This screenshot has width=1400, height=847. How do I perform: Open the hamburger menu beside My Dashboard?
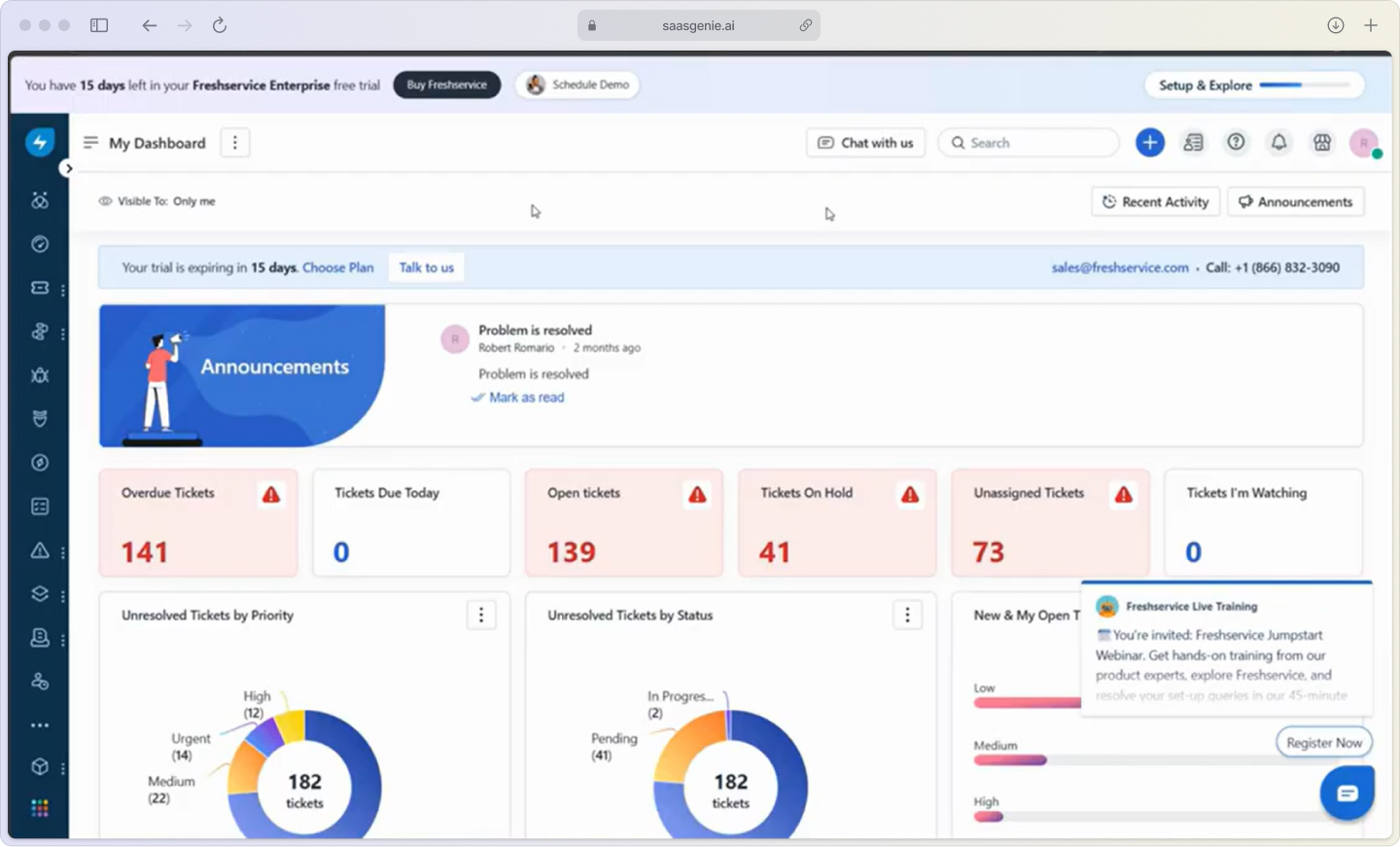(x=90, y=142)
